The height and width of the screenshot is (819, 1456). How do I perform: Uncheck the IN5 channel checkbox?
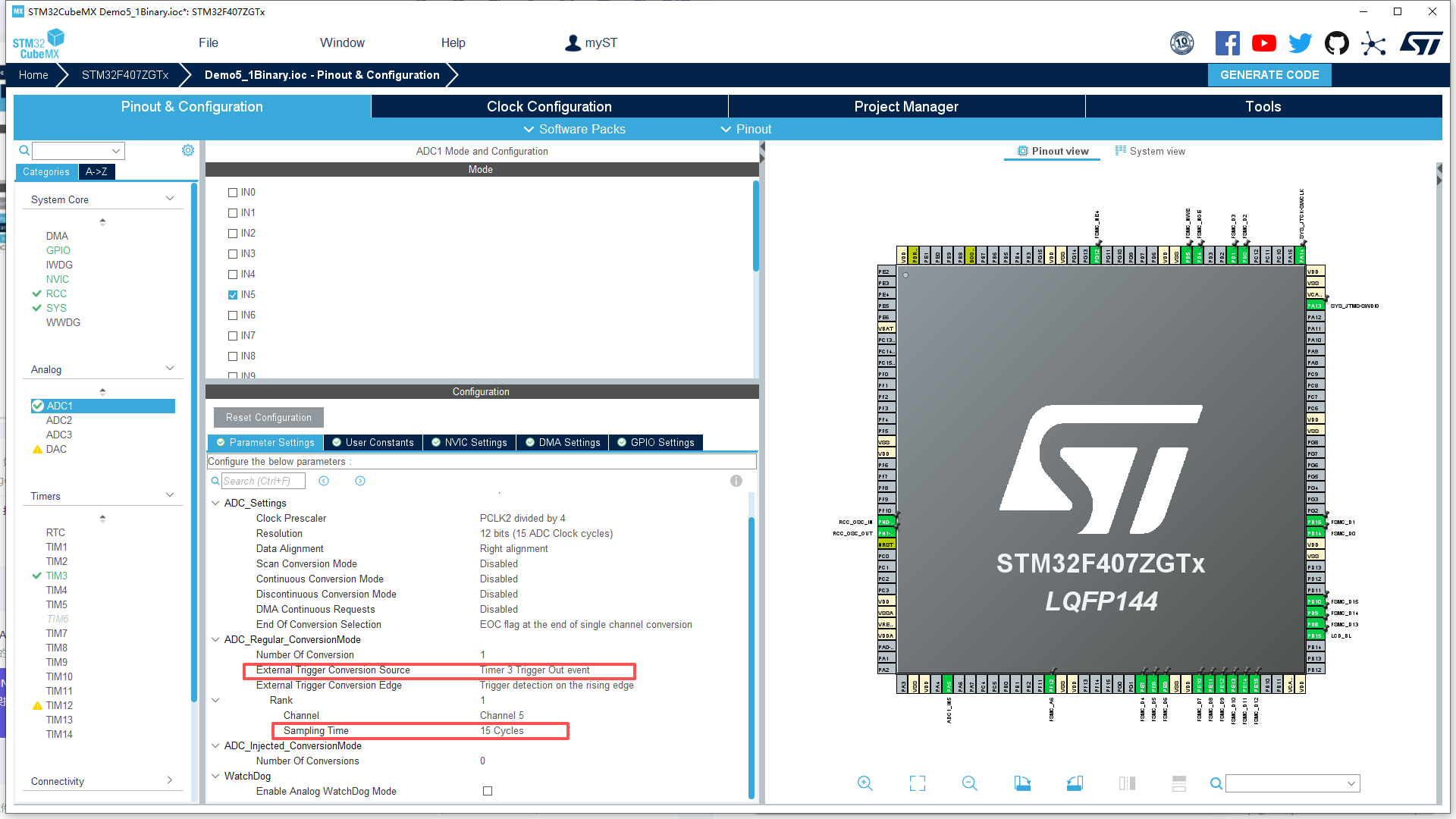pyautogui.click(x=233, y=295)
